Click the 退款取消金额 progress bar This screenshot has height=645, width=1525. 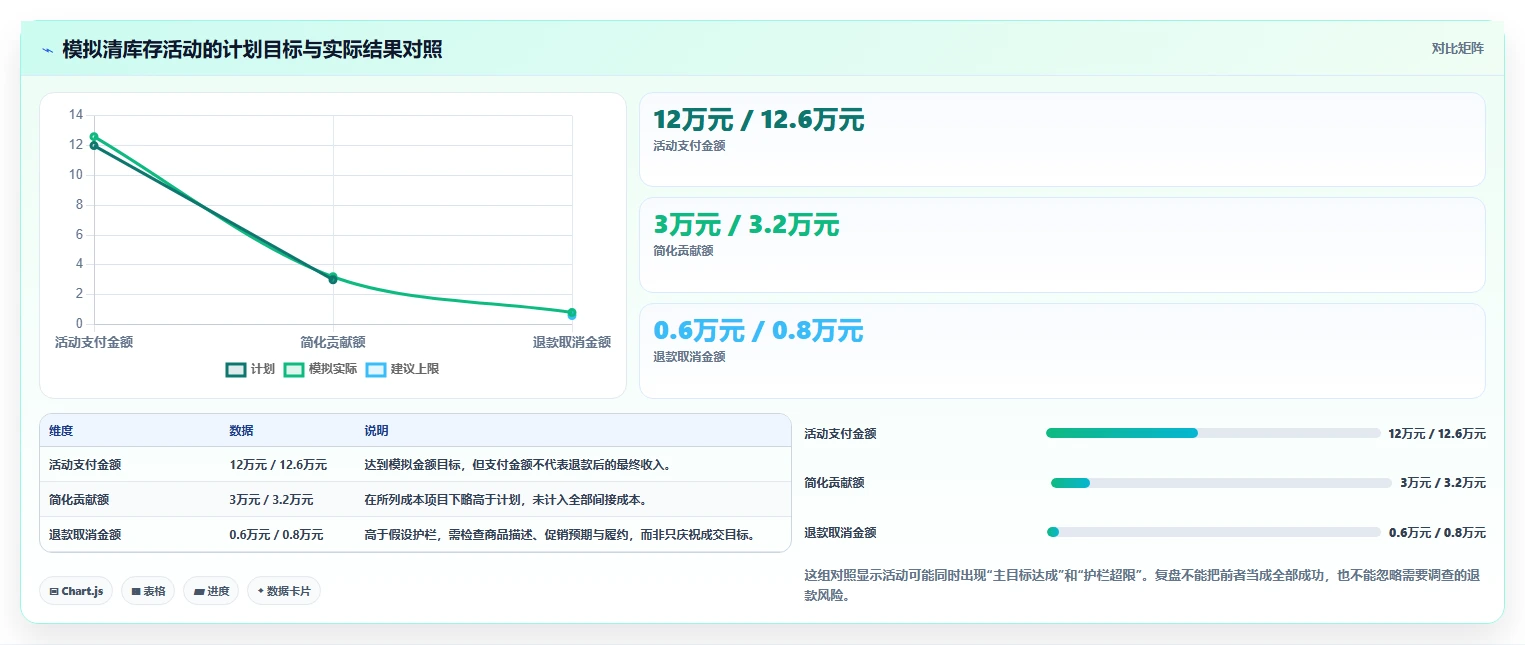tap(1213, 532)
